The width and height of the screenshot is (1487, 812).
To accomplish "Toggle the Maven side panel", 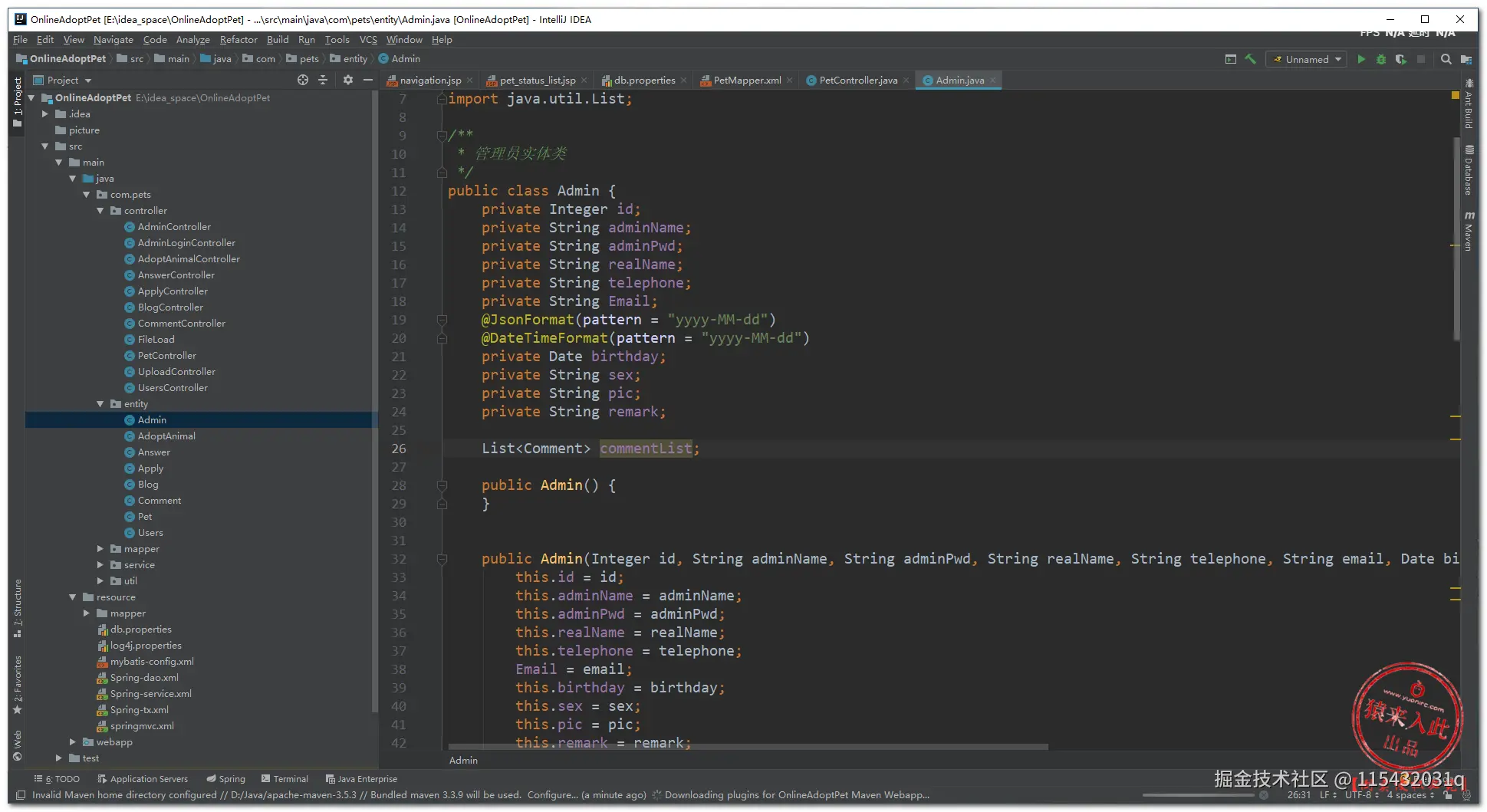I will coord(1469,232).
